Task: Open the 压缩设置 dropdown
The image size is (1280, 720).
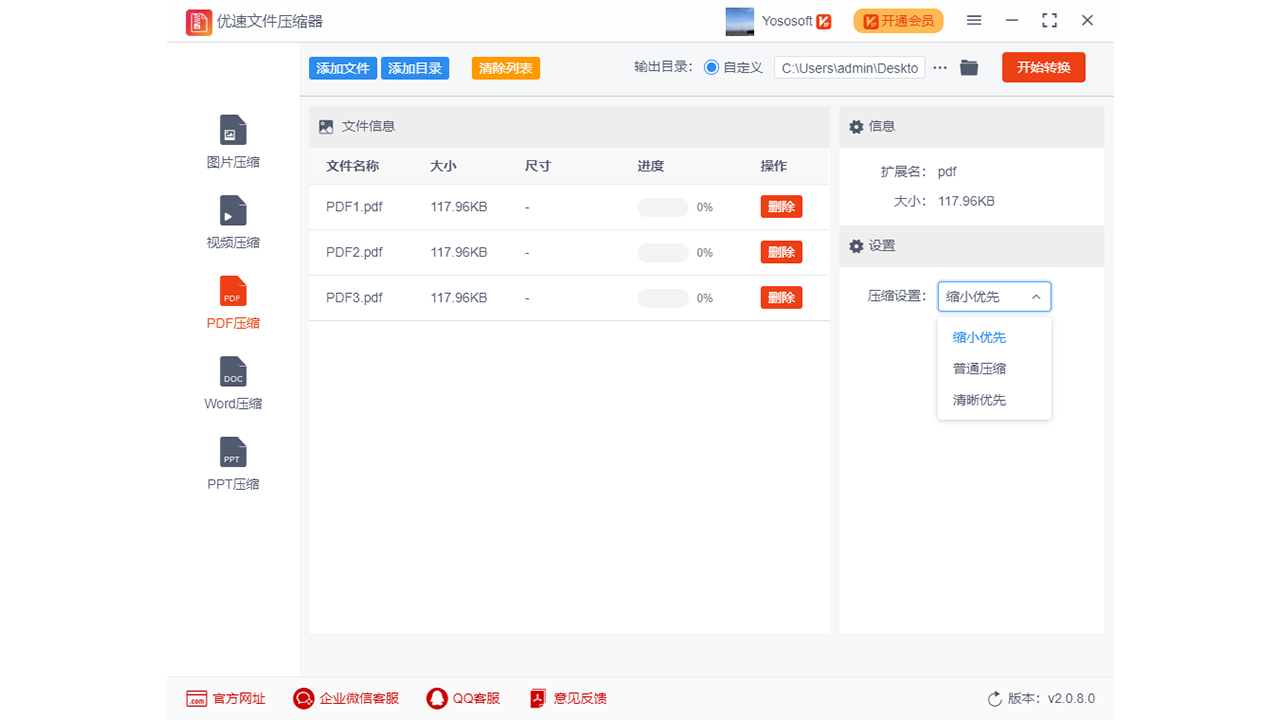Action: 994,296
